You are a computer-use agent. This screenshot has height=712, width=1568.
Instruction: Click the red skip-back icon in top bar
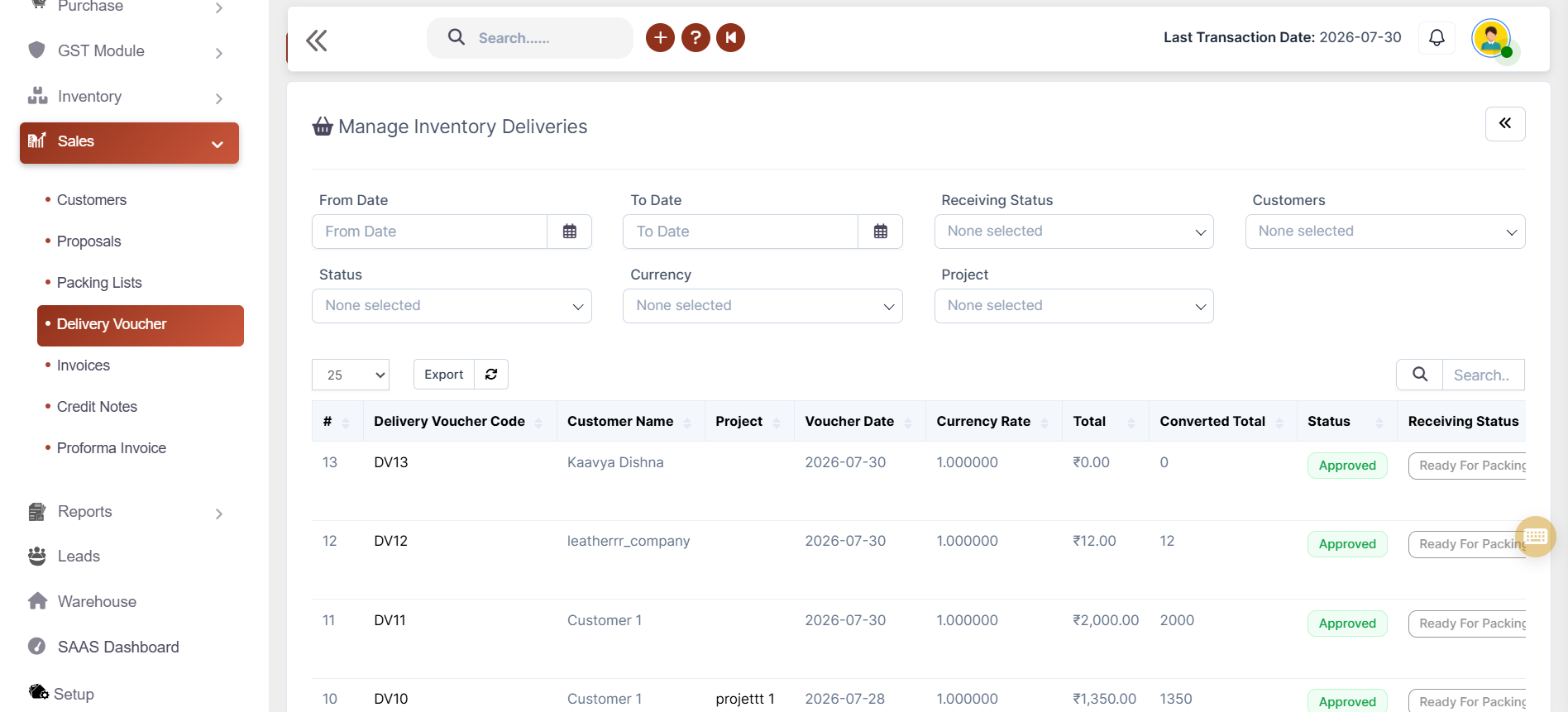click(x=731, y=37)
